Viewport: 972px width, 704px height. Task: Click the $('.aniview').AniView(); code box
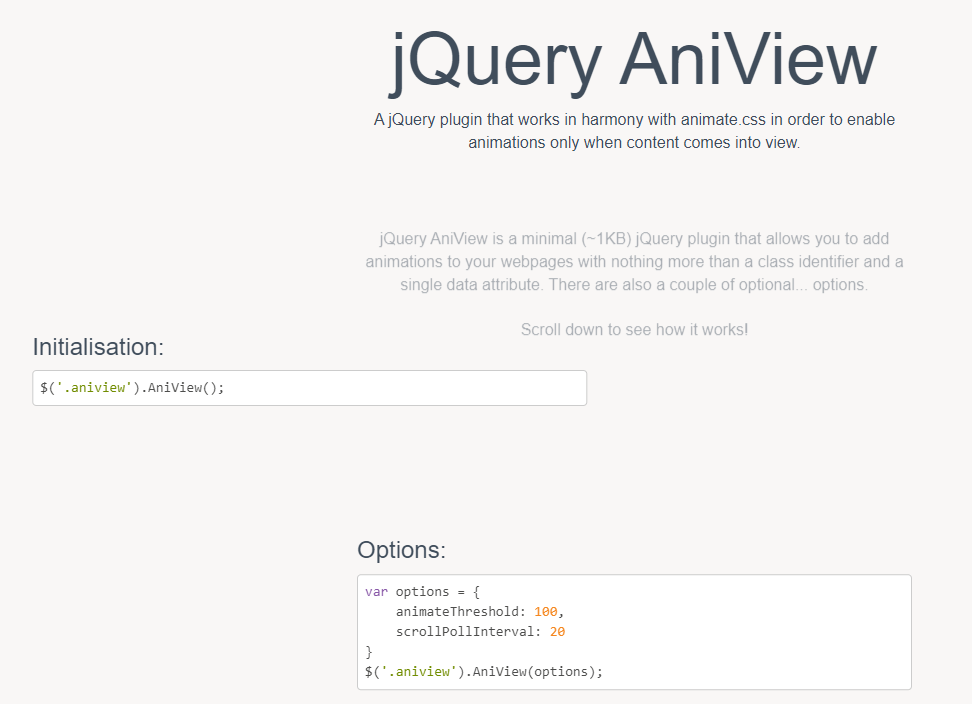click(309, 388)
